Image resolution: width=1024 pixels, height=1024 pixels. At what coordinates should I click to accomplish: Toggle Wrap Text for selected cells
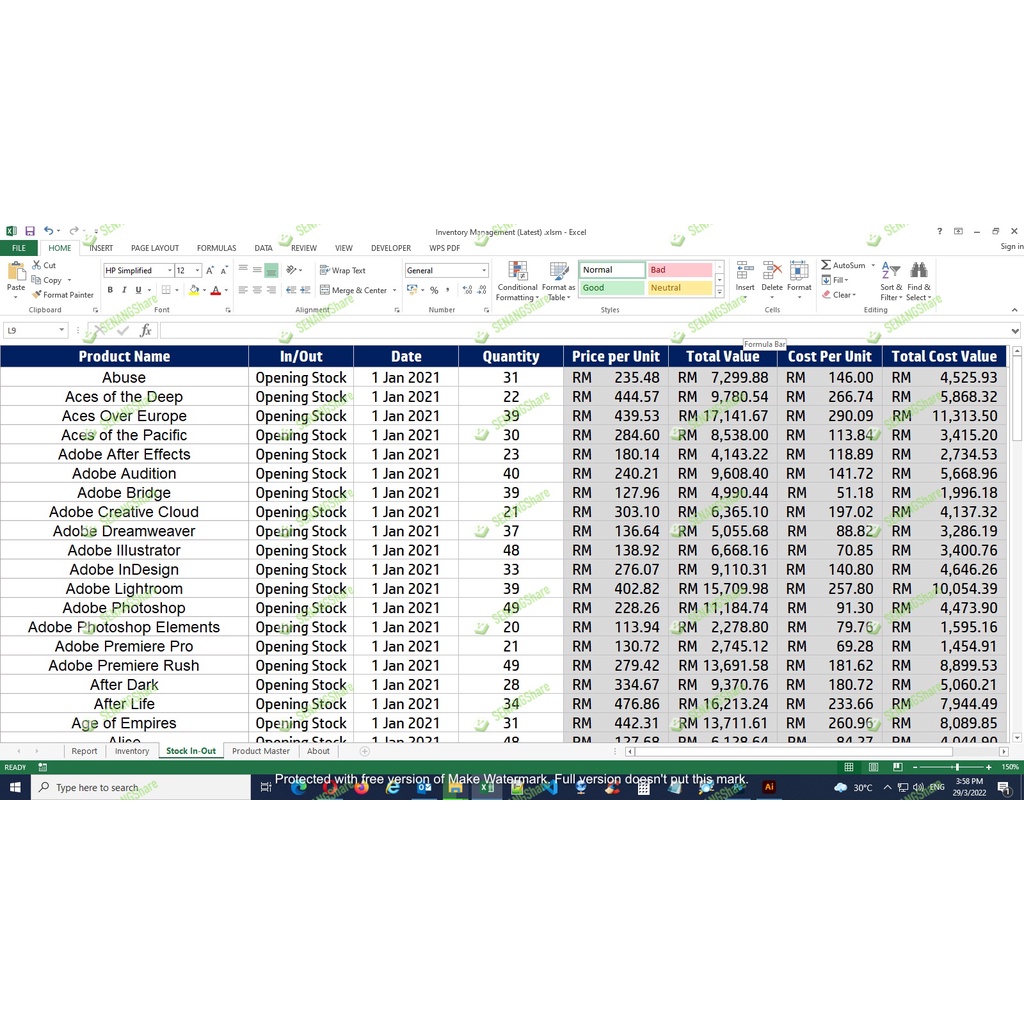343,270
